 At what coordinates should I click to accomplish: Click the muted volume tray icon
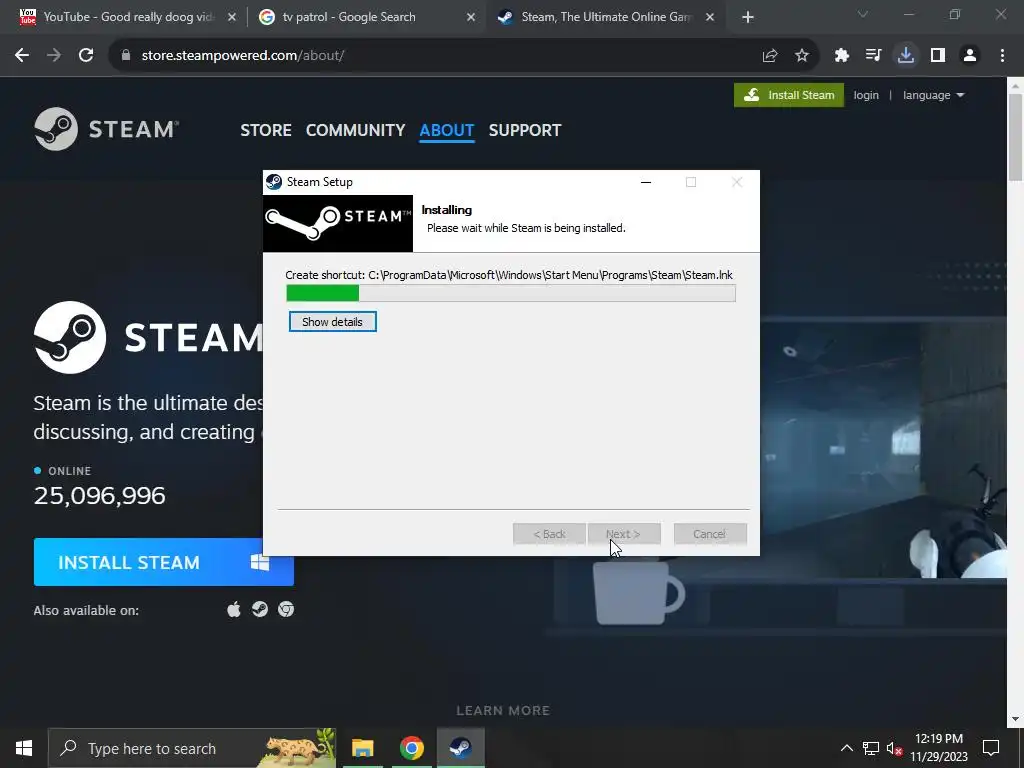pyautogui.click(x=894, y=749)
